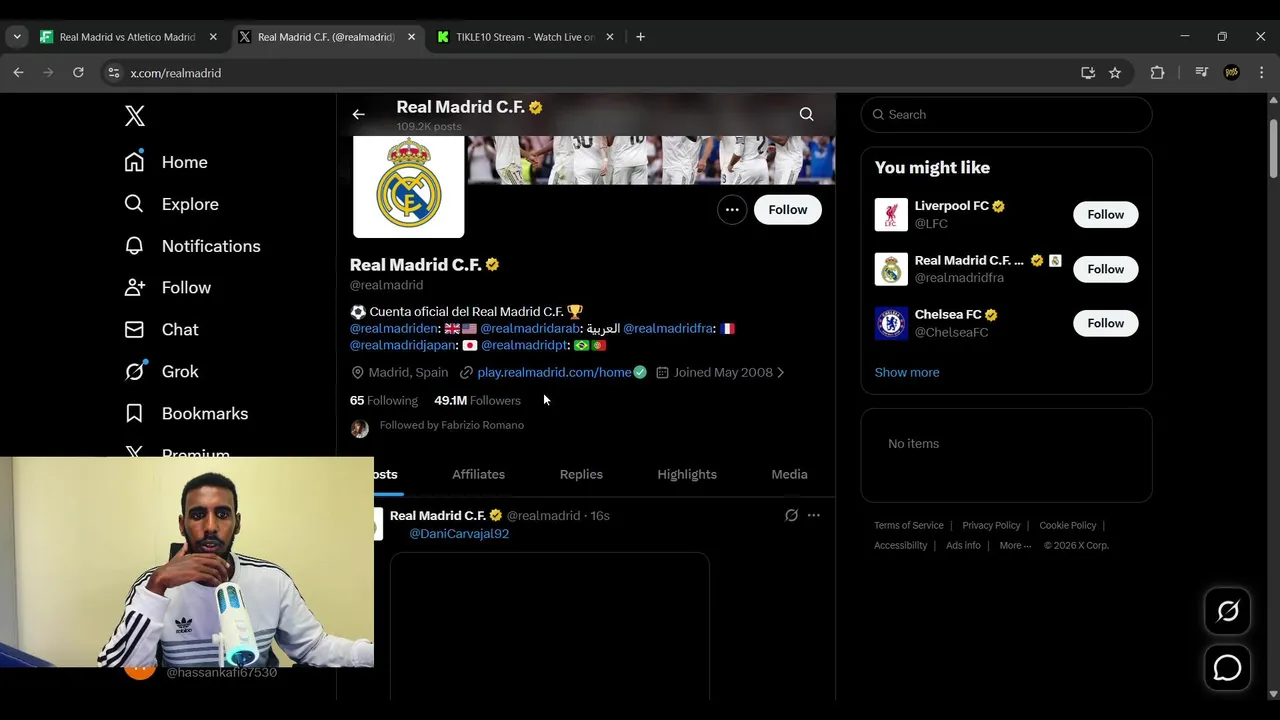1280x720 pixels.
Task: Open Cookie Policy link
Action: (x=1068, y=526)
